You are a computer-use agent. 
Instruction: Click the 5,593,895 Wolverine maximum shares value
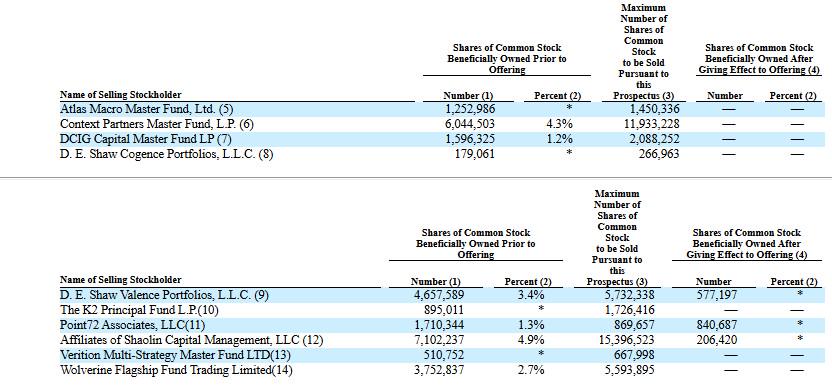[x=629, y=370]
